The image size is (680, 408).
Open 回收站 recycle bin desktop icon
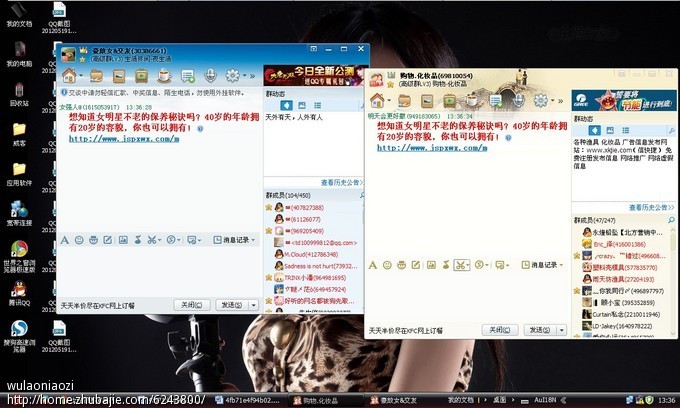19,94
